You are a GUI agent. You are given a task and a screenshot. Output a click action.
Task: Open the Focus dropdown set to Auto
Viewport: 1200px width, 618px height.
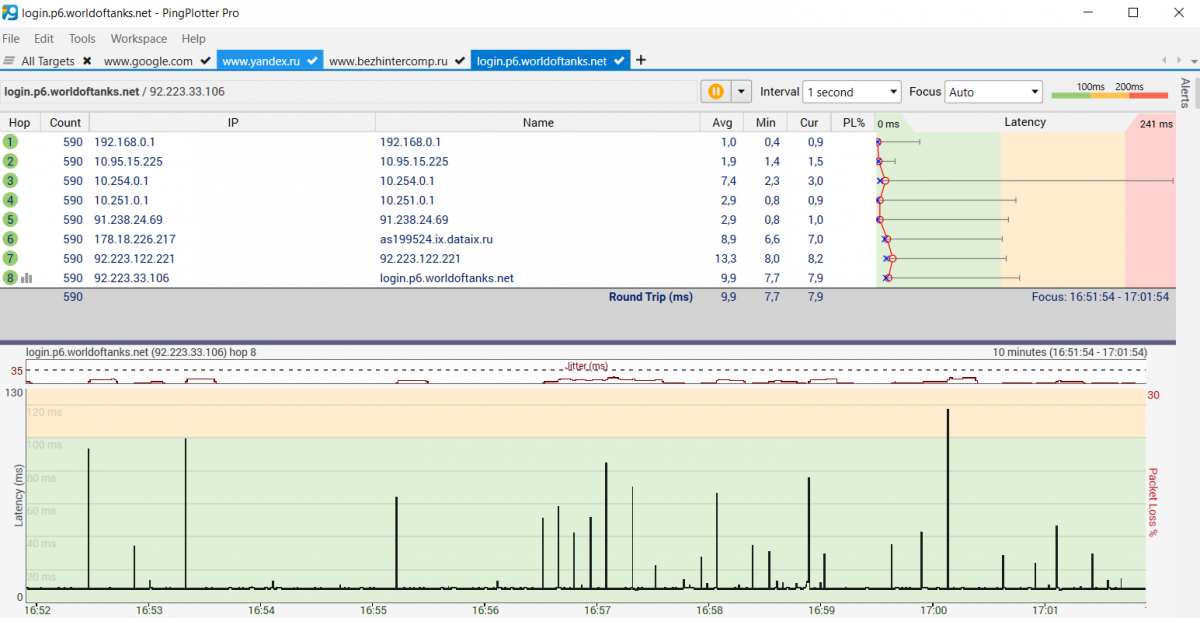pos(993,92)
